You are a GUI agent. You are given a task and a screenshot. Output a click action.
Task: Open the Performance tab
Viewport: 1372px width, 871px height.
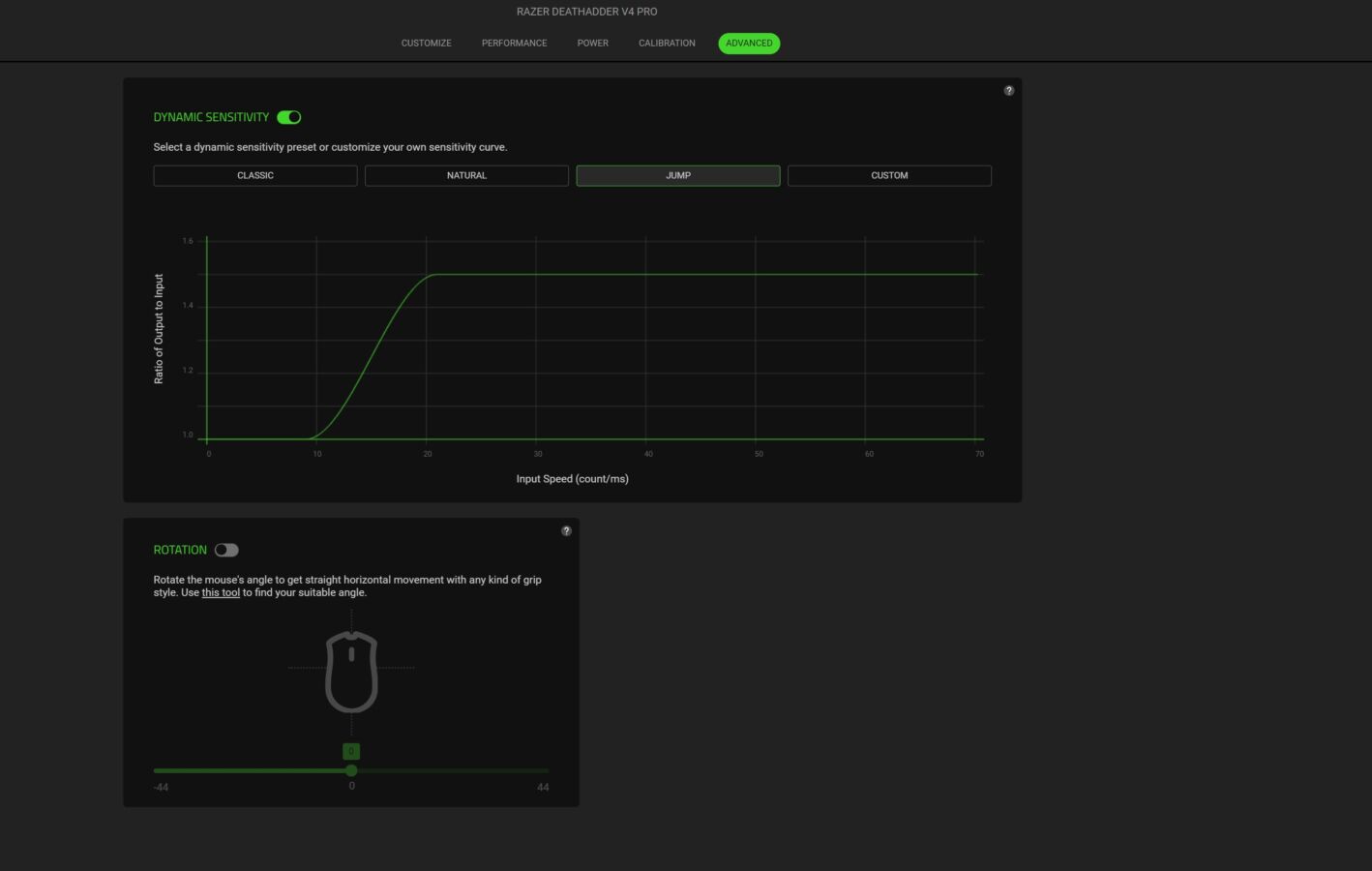(x=515, y=43)
